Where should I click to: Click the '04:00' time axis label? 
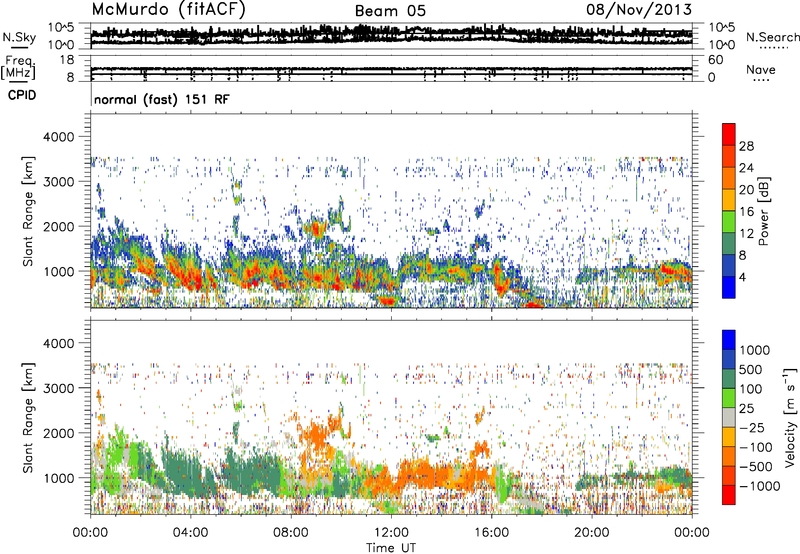tap(190, 533)
